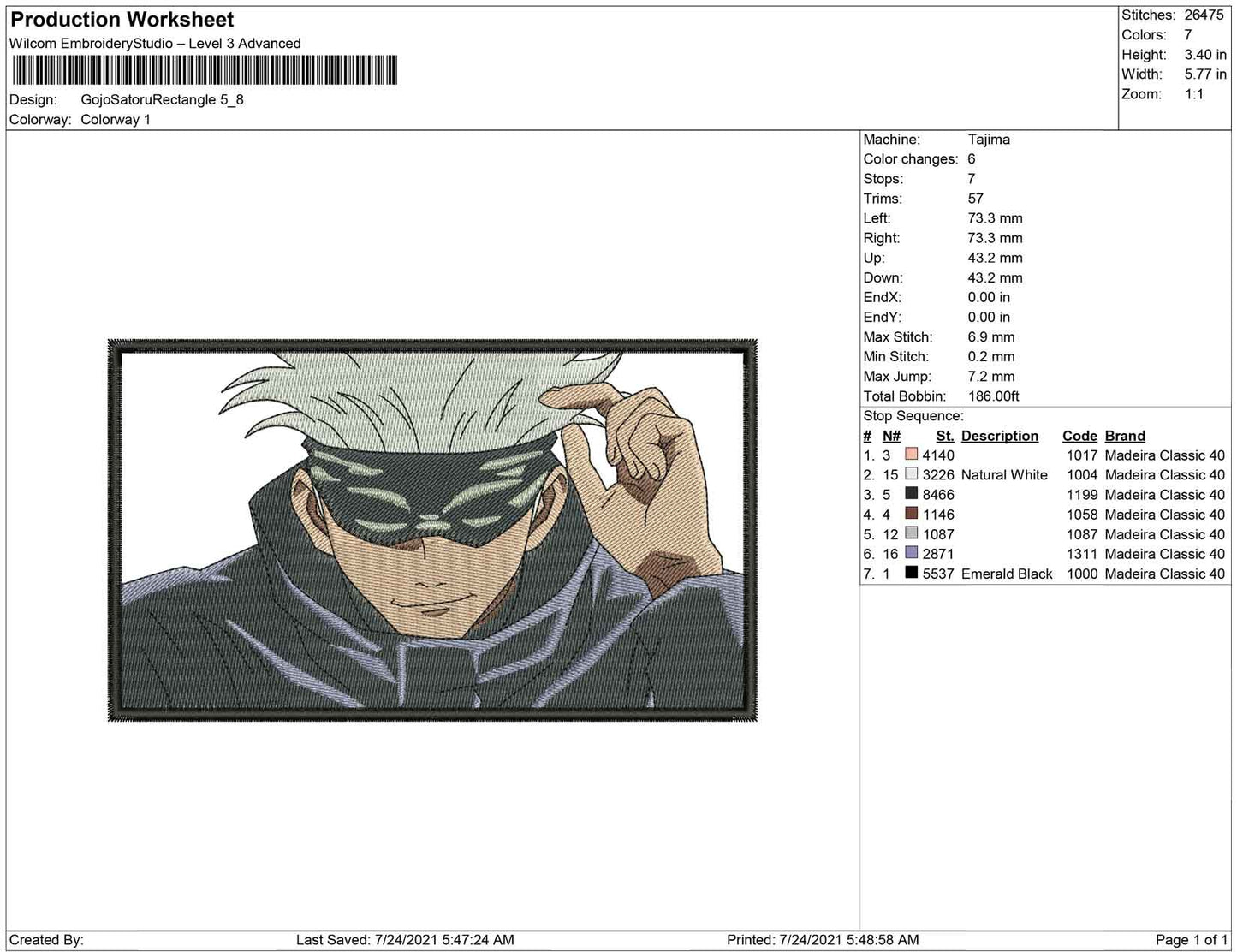Image resolution: width=1237 pixels, height=952 pixels.
Task: Click the 'Production Worksheet' title
Action: tap(122, 19)
